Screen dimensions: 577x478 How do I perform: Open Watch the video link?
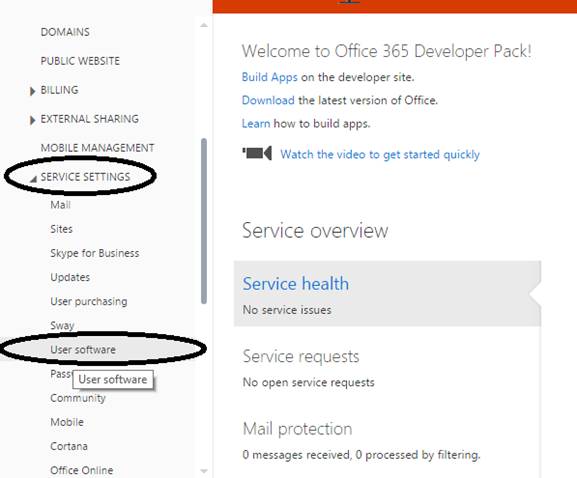380,155
